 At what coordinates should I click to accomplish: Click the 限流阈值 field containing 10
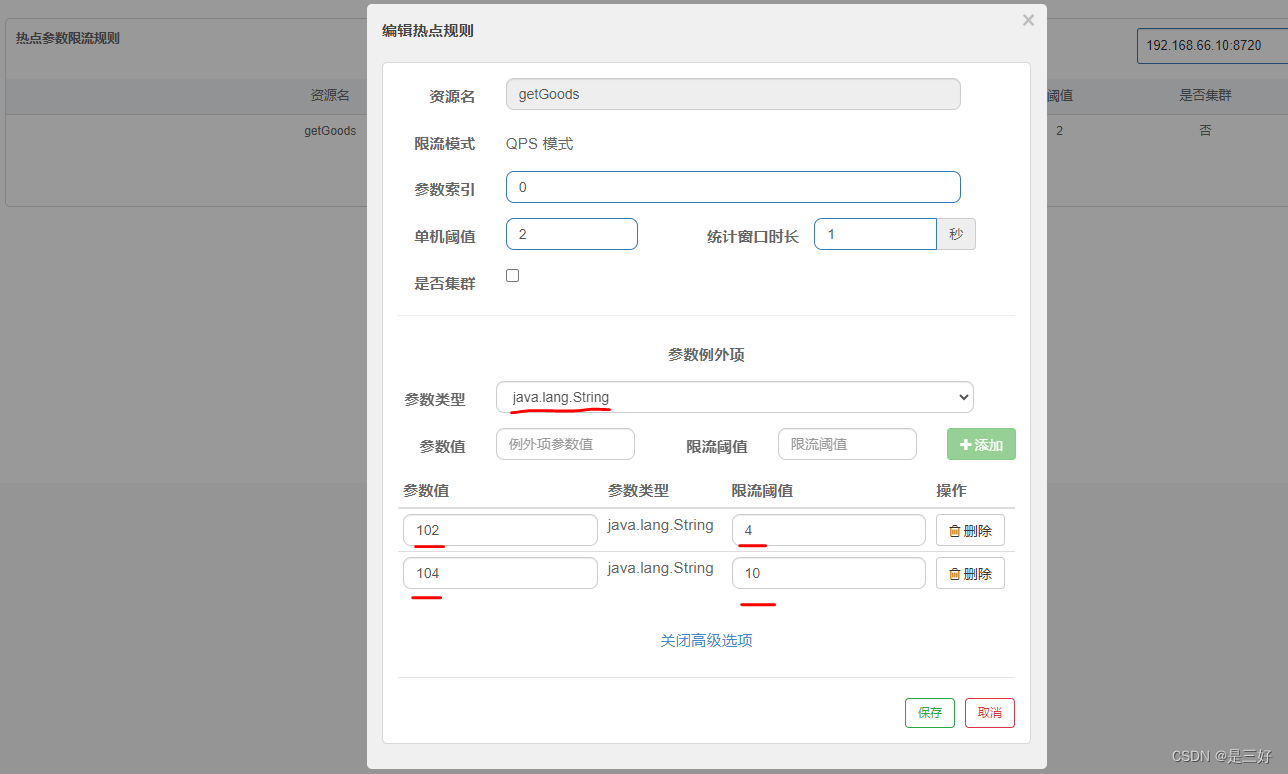(x=829, y=573)
